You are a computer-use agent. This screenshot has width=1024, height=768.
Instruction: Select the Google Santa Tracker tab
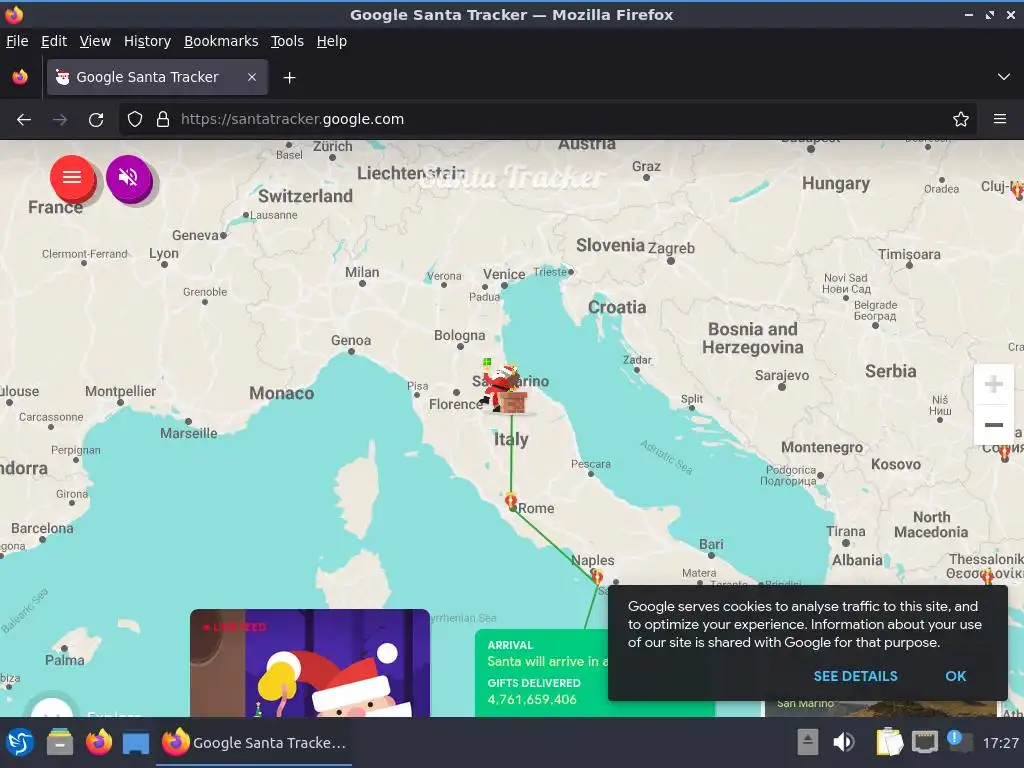click(157, 77)
